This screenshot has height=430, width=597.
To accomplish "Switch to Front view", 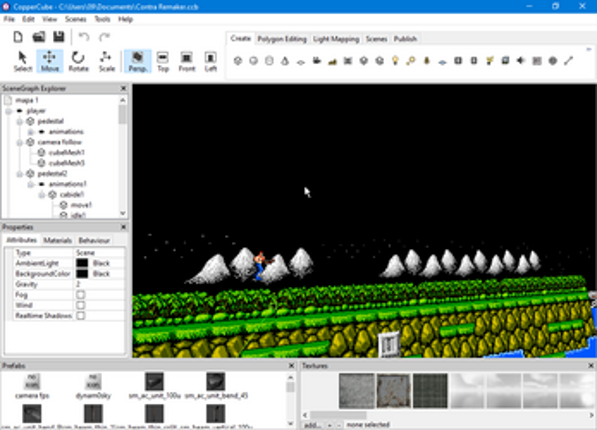I will [187, 61].
